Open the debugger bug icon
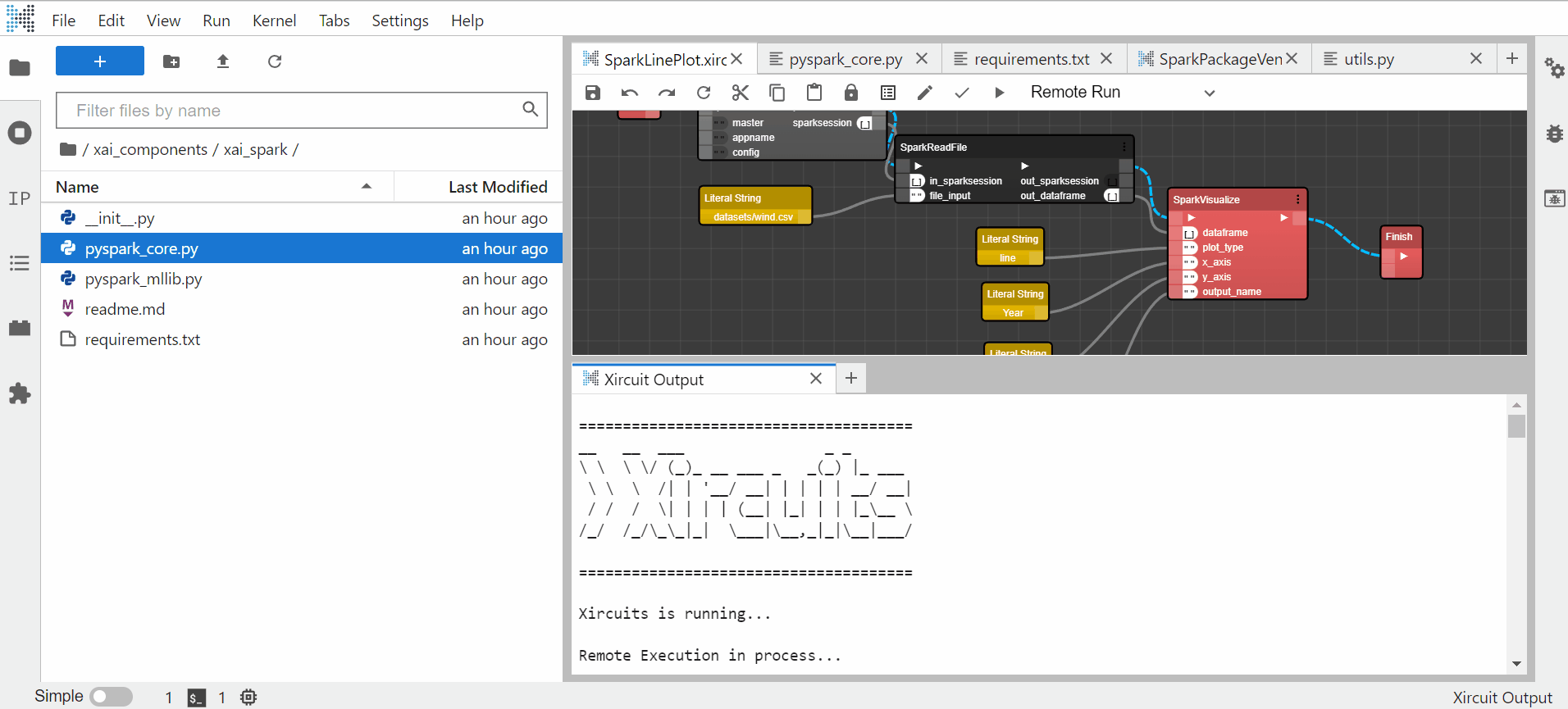This screenshot has width=1568, height=709. point(1554,133)
